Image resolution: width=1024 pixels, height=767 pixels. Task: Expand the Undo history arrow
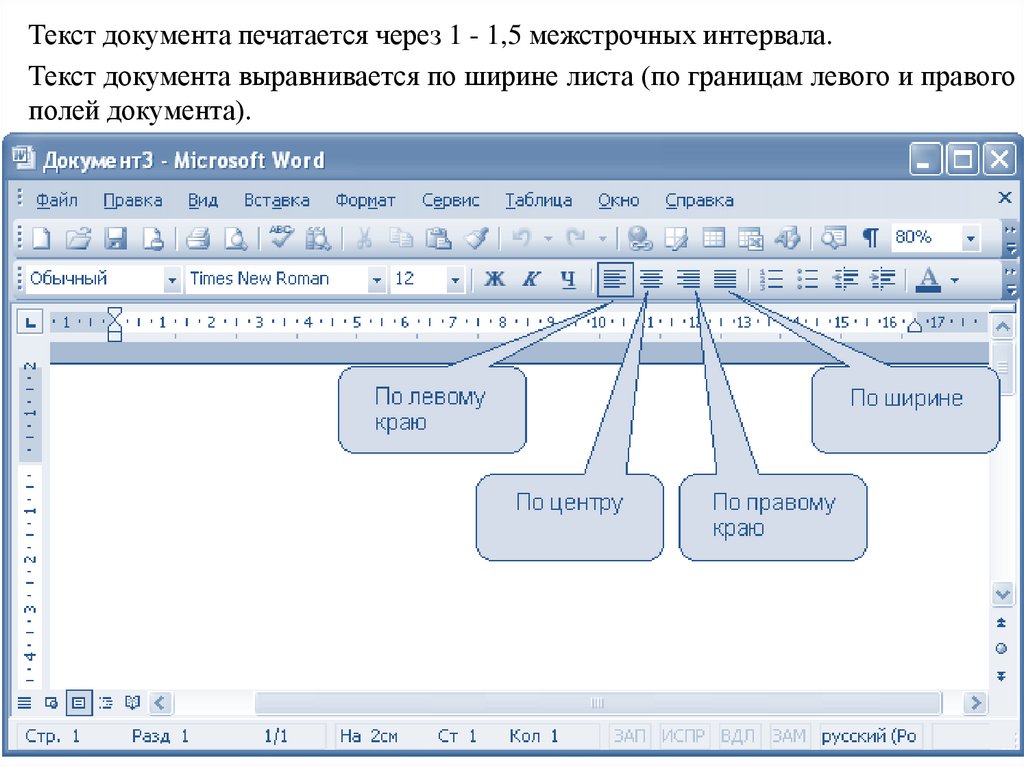click(x=548, y=238)
